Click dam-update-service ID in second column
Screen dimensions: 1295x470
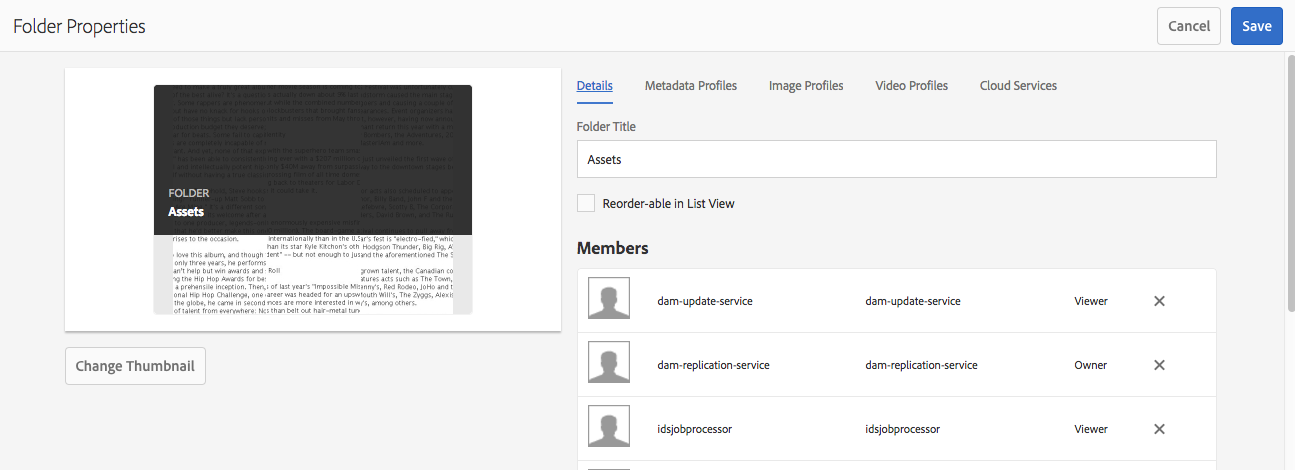tap(913, 301)
